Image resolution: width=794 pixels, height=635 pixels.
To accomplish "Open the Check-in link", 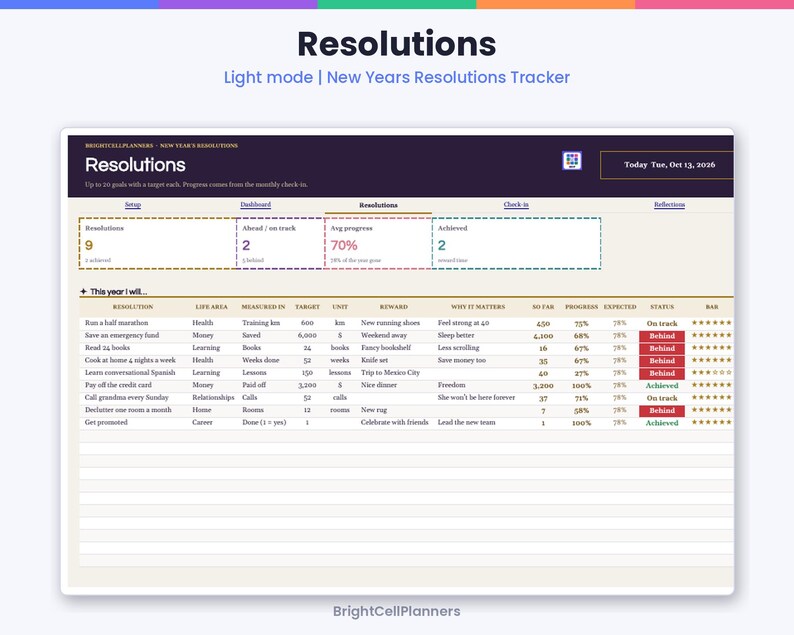I will (516, 205).
